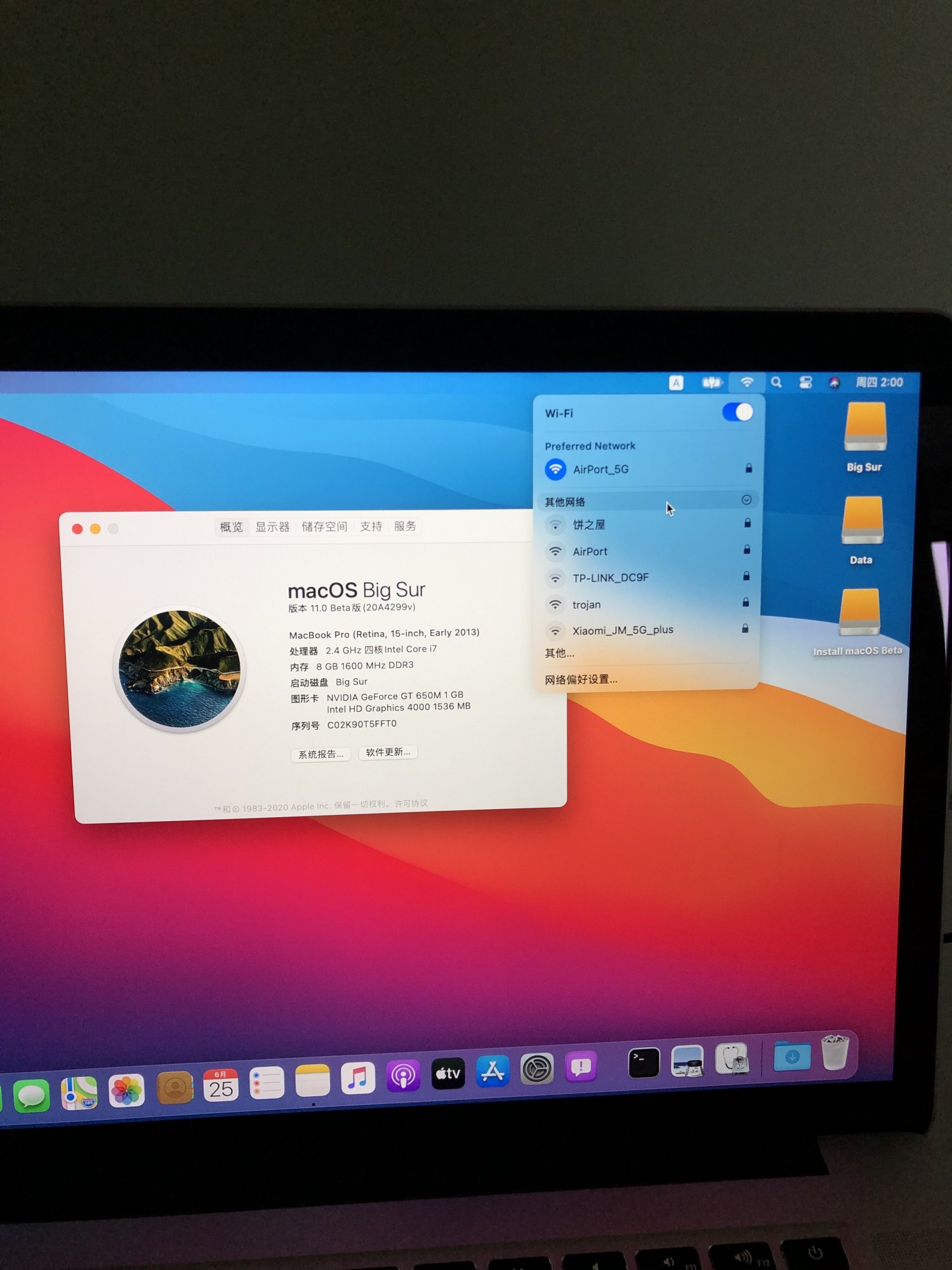Join the AirPort network
Viewport: 952px width, 1270px height.
pos(648,551)
